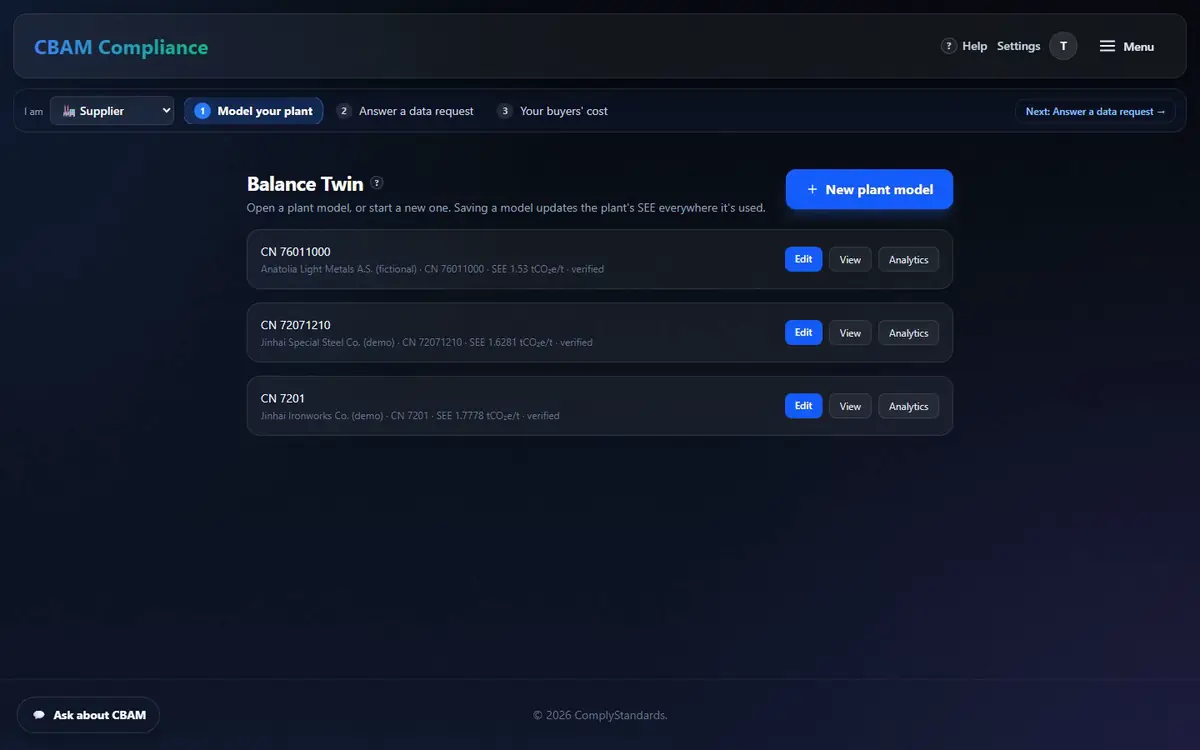This screenshot has width=1200, height=750.
Task: Open Analytics for CN 76011000
Action: click(x=909, y=260)
